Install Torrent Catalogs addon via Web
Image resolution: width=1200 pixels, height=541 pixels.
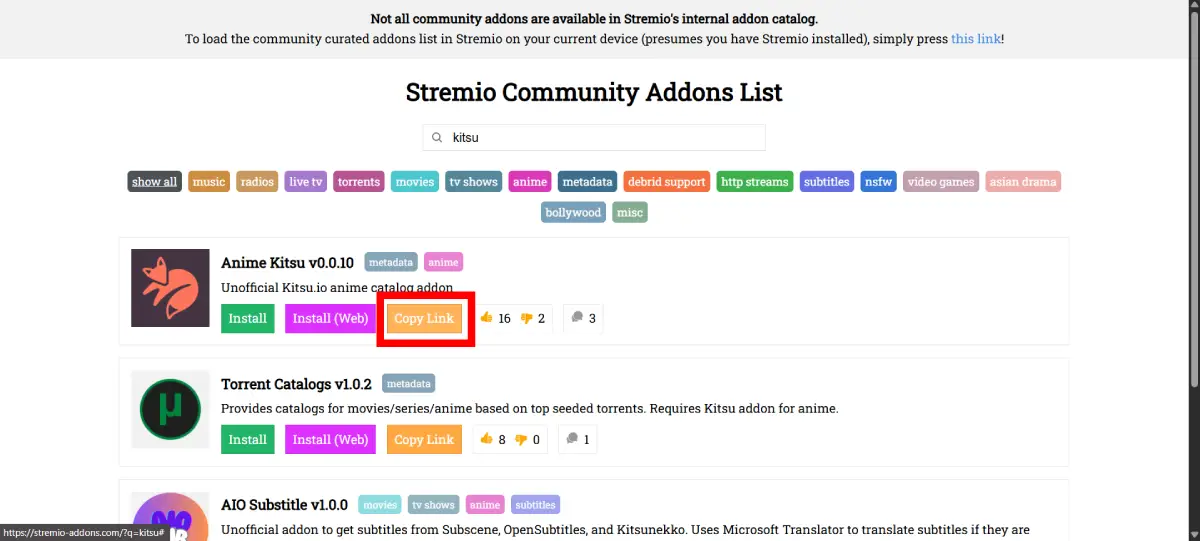click(x=330, y=440)
